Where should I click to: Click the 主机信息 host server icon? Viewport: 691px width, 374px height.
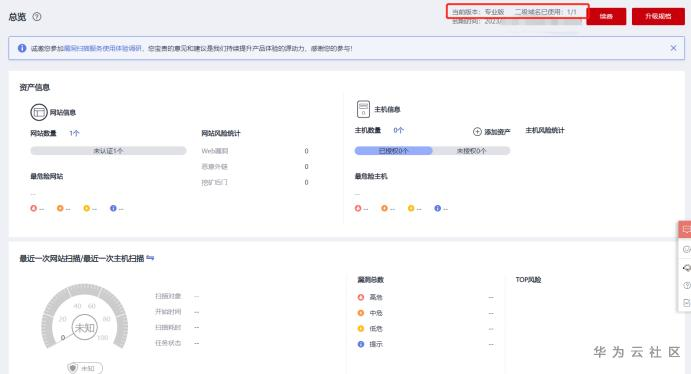click(x=363, y=109)
